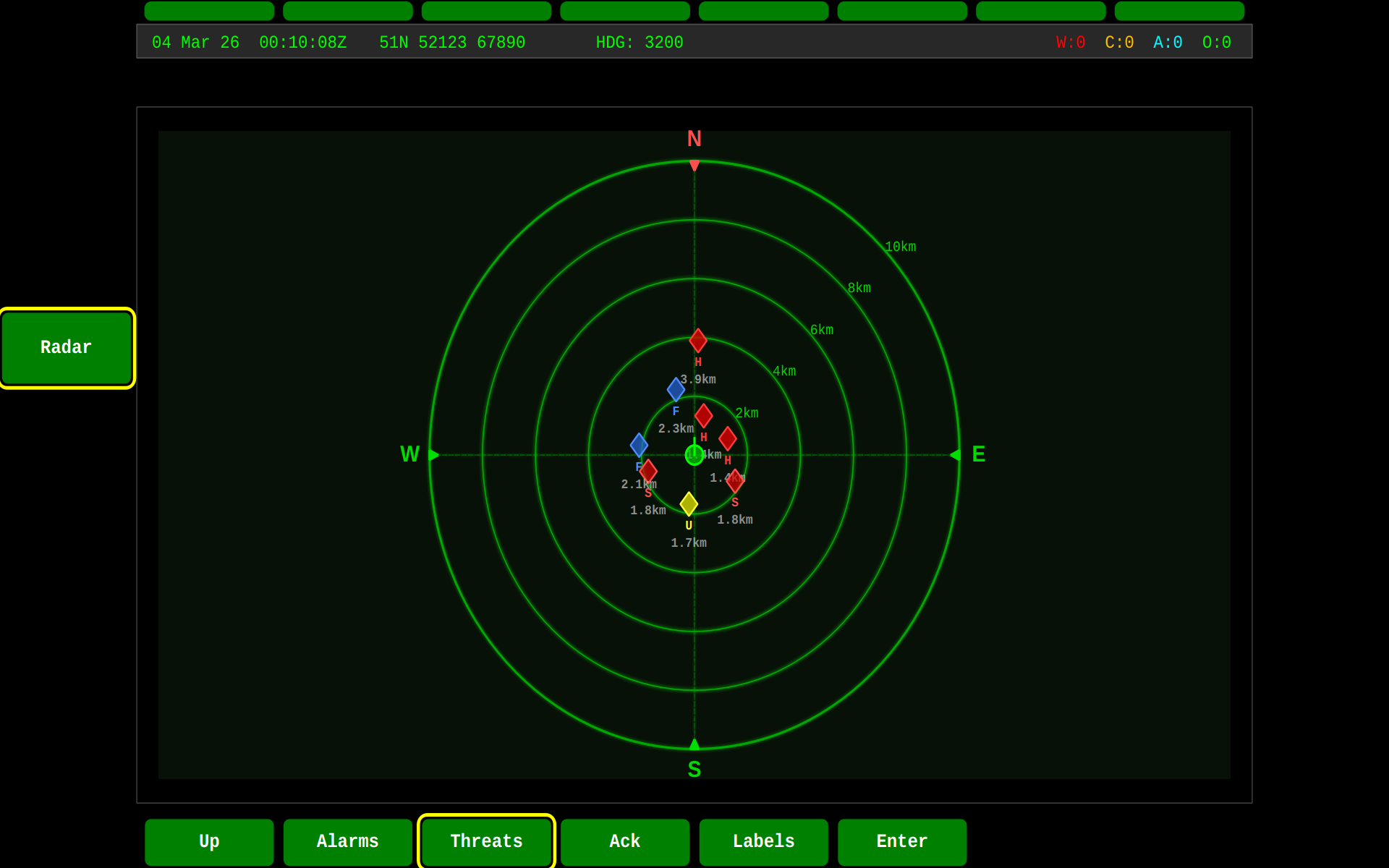This screenshot has width=1389, height=868.
Task: Click the red north heading marker triangle
Action: (x=694, y=166)
